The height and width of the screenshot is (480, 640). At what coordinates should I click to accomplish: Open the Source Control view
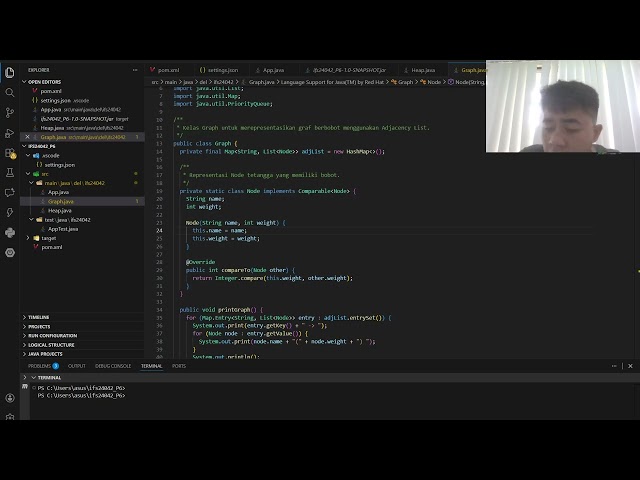(10, 112)
